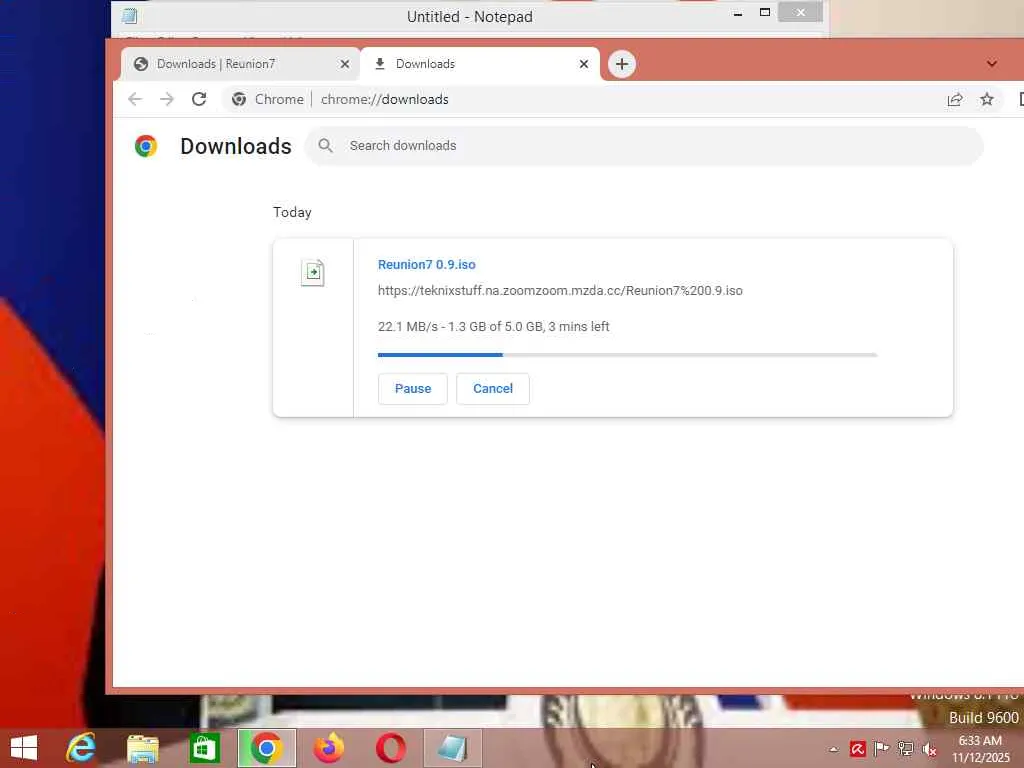The height and width of the screenshot is (768, 1024).
Task: Reload the Downloads page
Action: tap(199, 99)
